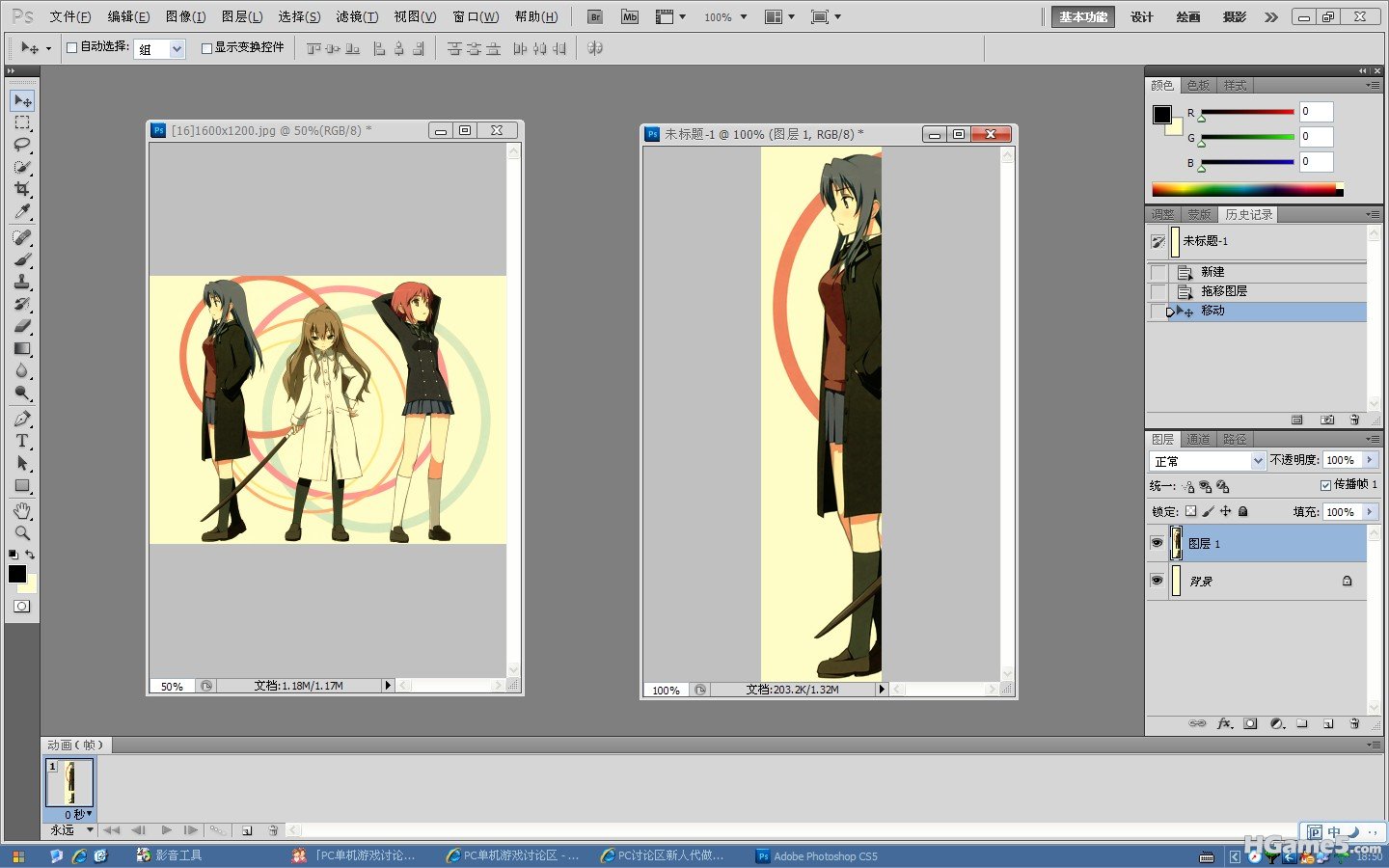Open the 不透明度 slider arrow
Image resolution: width=1389 pixels, height=868 pixels.
pos(1369,460)
